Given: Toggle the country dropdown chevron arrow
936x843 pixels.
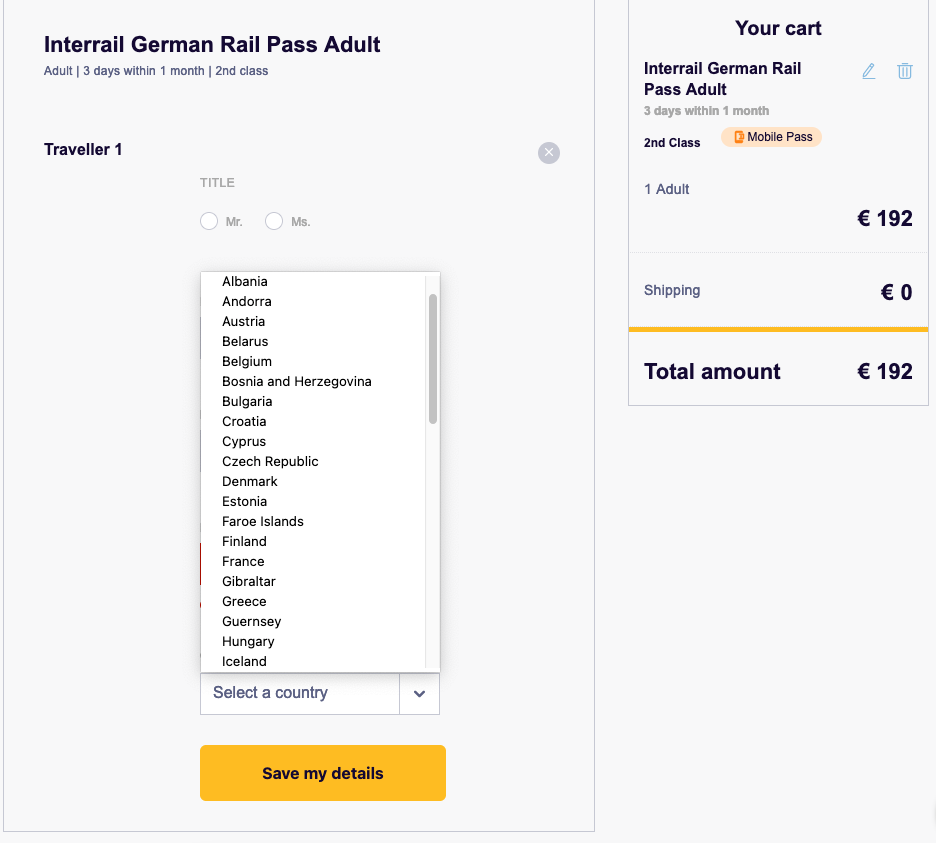Looking at the screenshot, I should pos(420,694).
